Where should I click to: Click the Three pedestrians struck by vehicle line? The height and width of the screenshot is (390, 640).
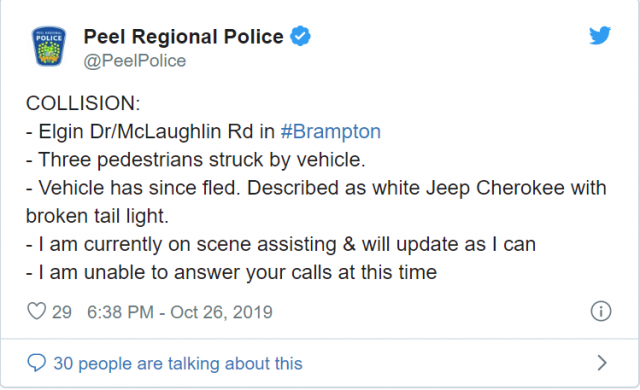pos(196,160)
